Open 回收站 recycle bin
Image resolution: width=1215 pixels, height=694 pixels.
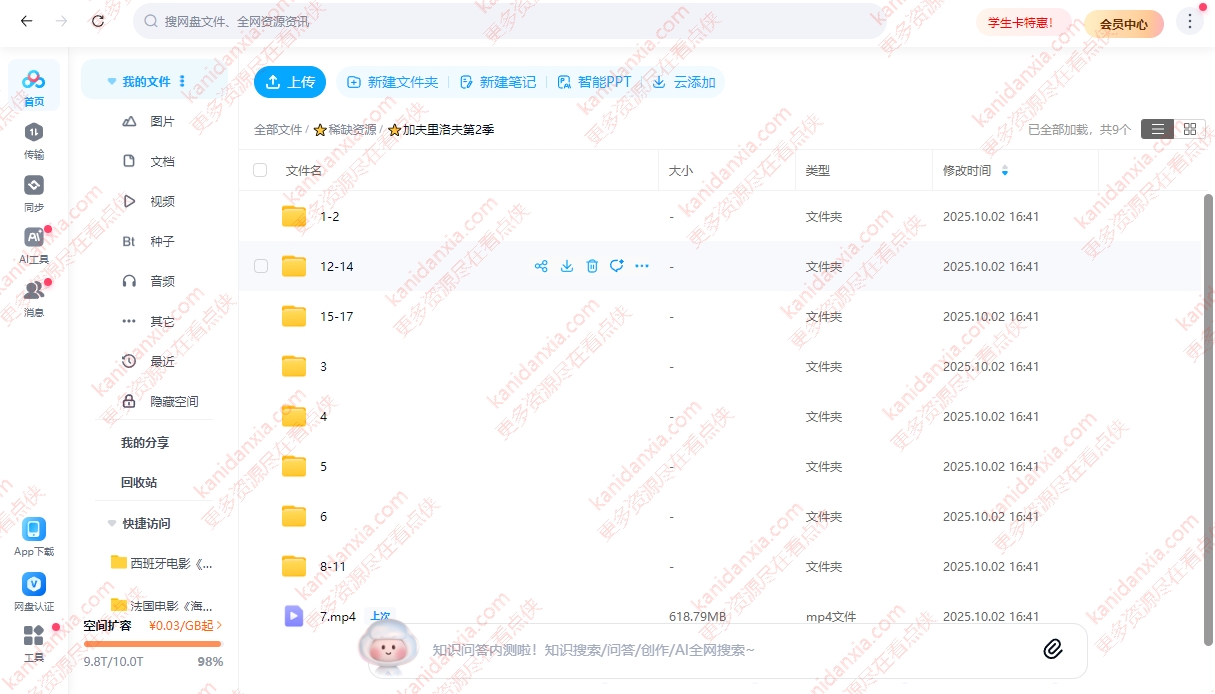pyautogui.click(x=139, y=482)
